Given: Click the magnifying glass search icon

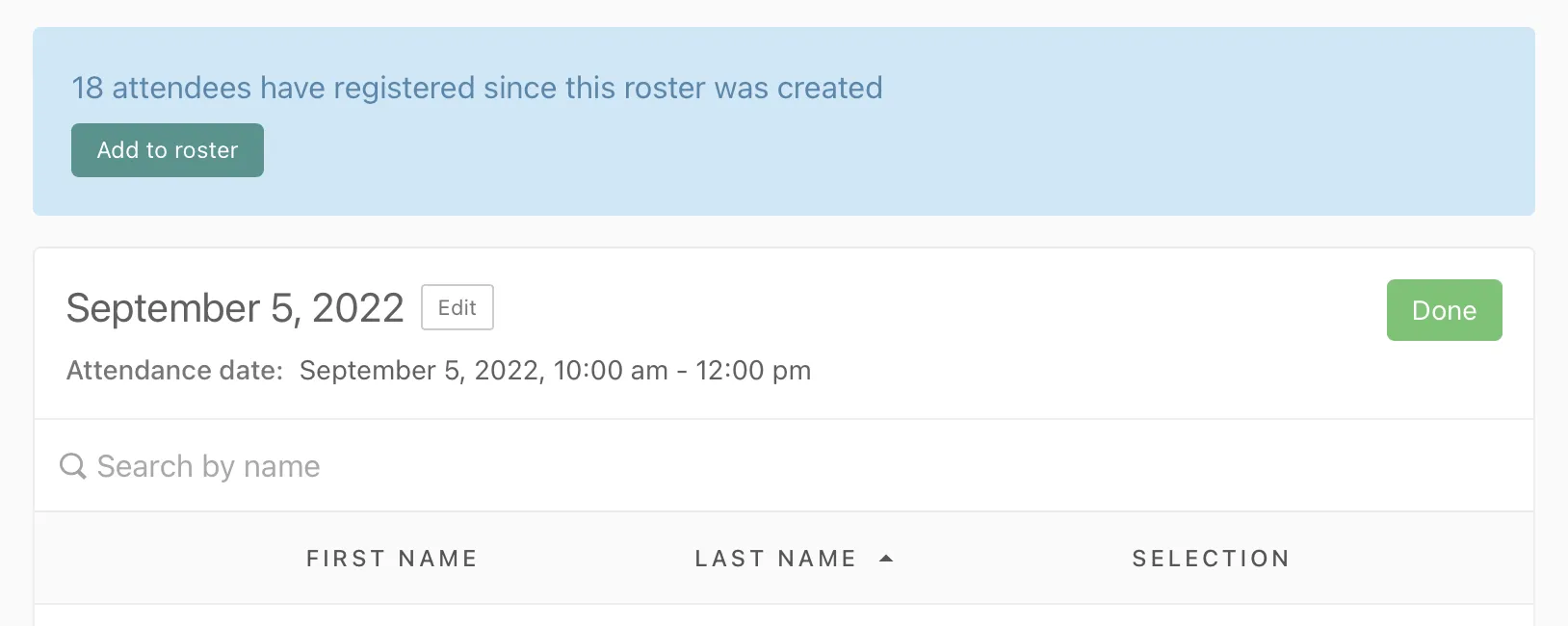Looking at the screenshot, I should (x=72, y=466).
